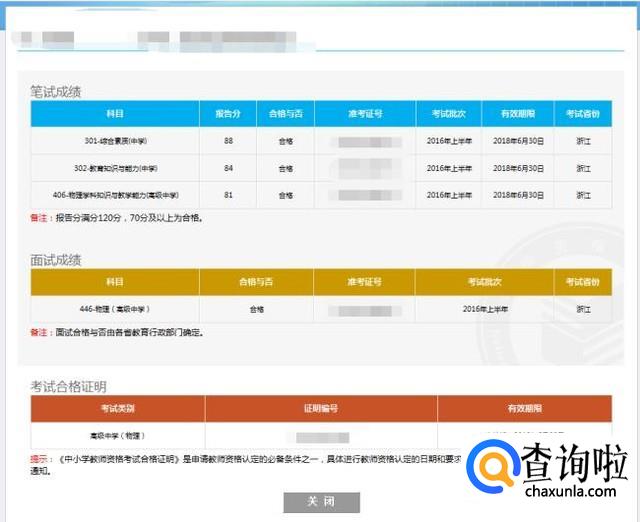
Task: Click 2018年6月30日 in the 406 row
Action: point(518,195)
